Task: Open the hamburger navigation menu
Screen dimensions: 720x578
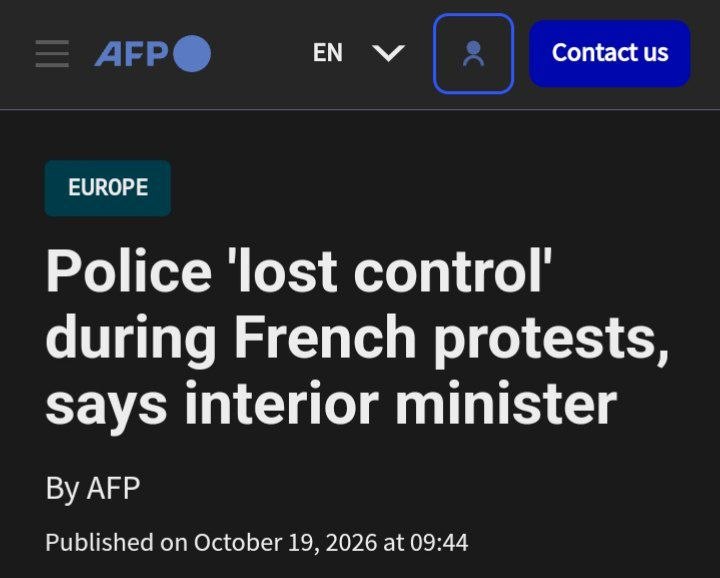Action: coord(52,53)
